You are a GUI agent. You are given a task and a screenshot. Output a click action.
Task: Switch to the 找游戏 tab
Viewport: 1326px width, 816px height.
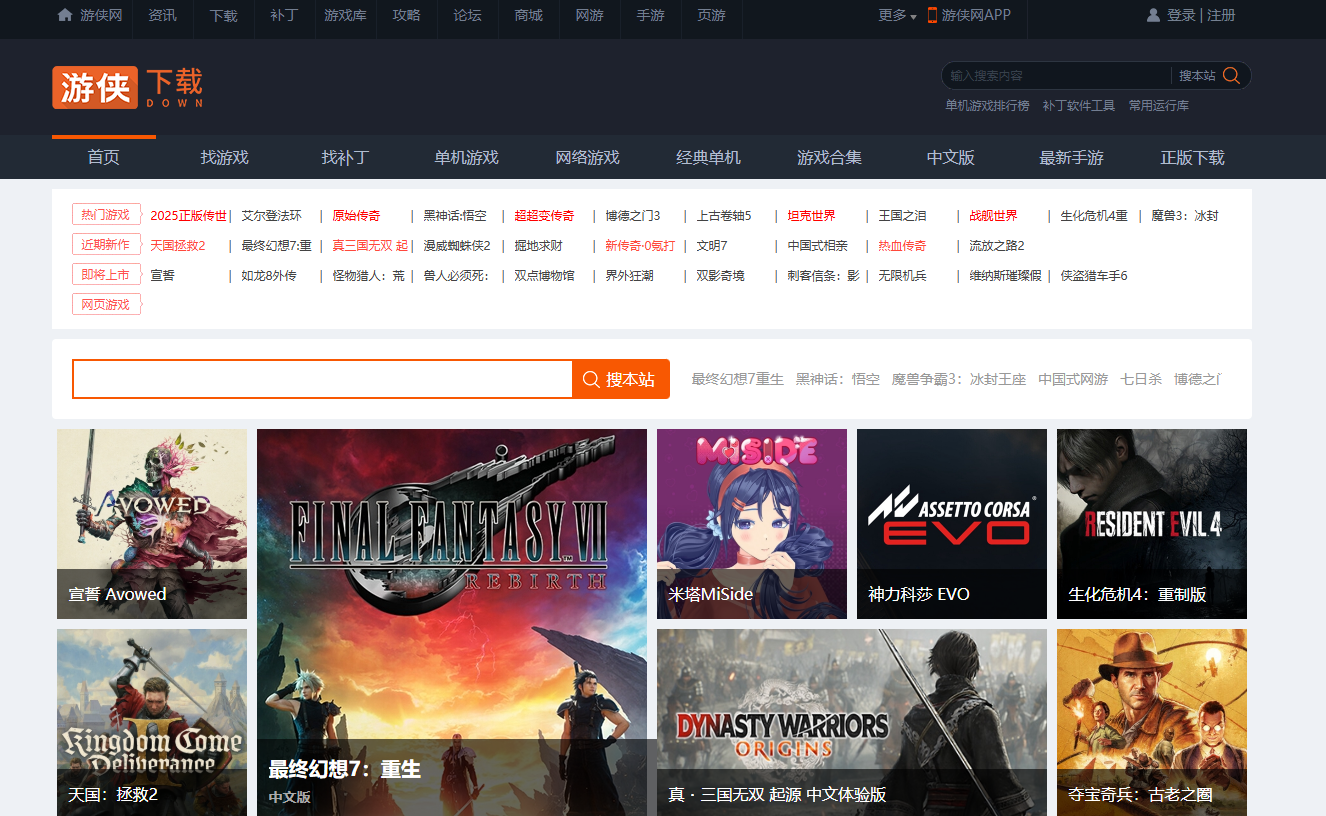[224, 157]
